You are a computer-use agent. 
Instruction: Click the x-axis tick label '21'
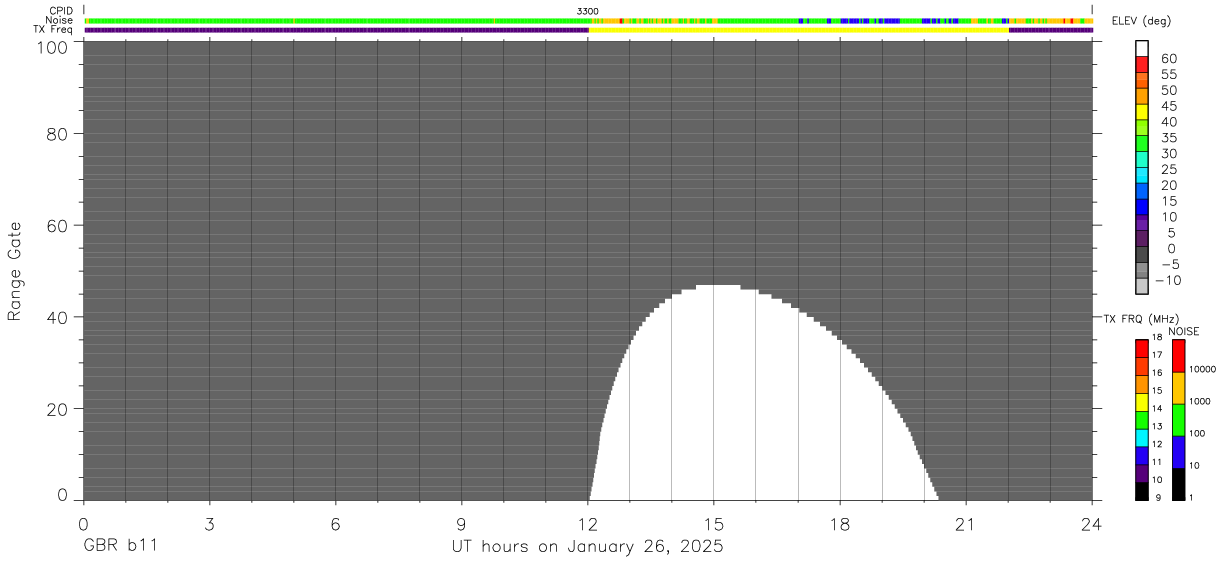coord(966,523)
